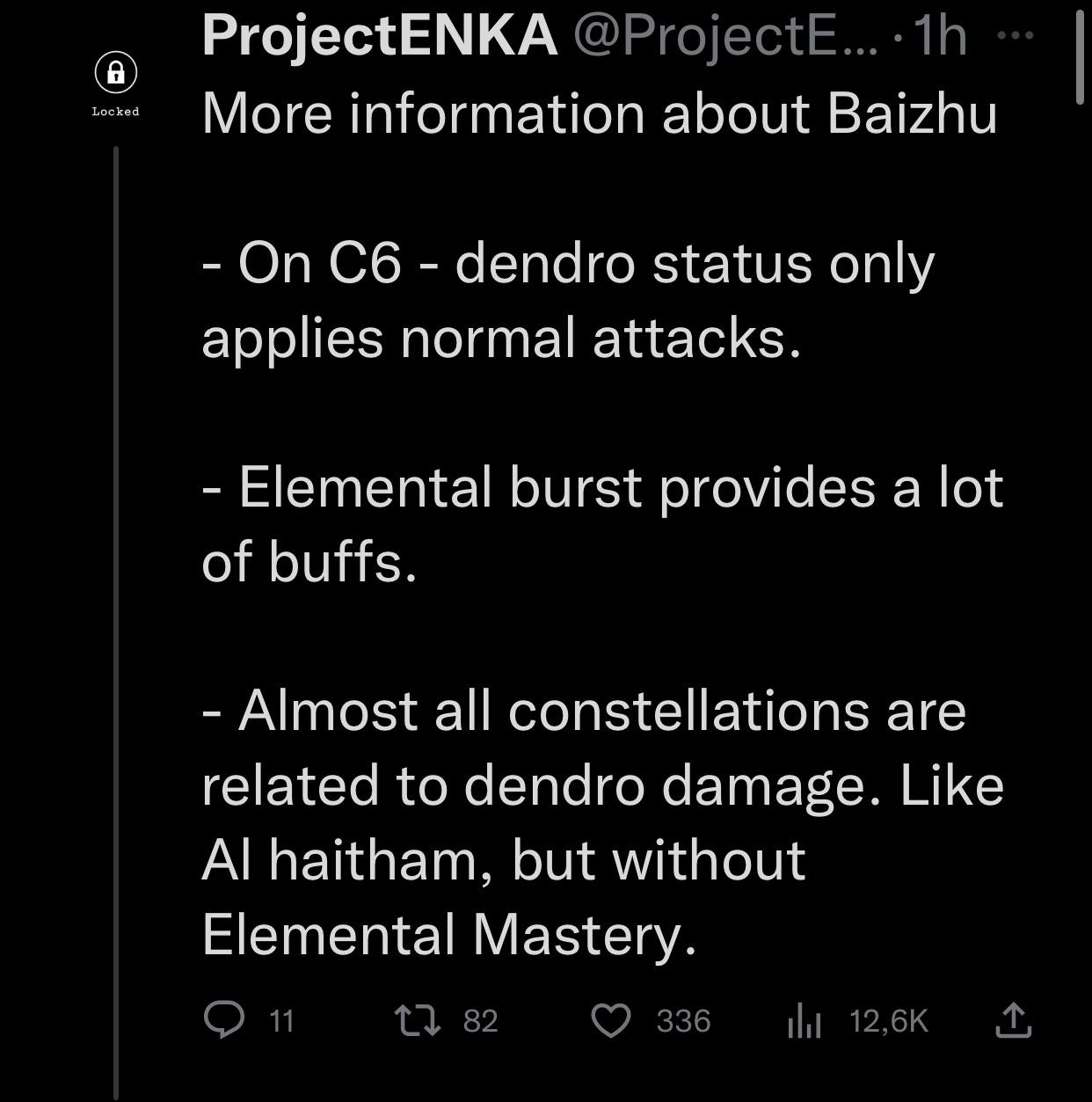The width and height of the screenshot is (1092, 1102).
Task: Click the "More information about Baizhu" text
Action: [x=600, y=113]
